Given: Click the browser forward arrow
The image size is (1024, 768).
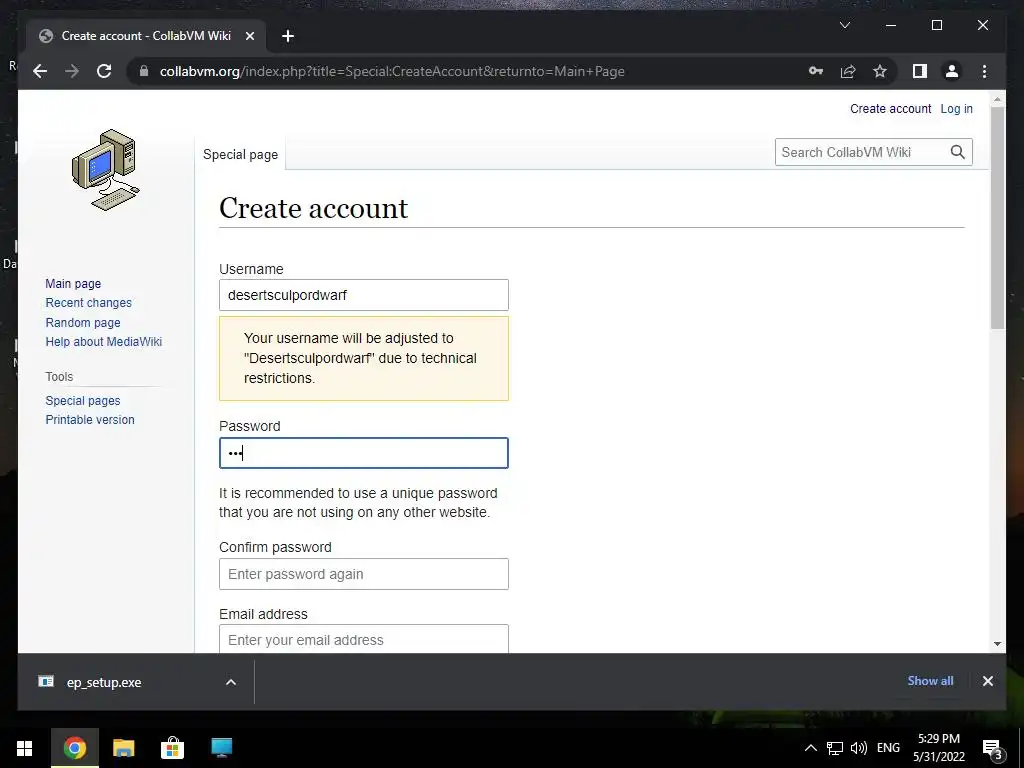Looking at the screenshot, I should 72,71.
